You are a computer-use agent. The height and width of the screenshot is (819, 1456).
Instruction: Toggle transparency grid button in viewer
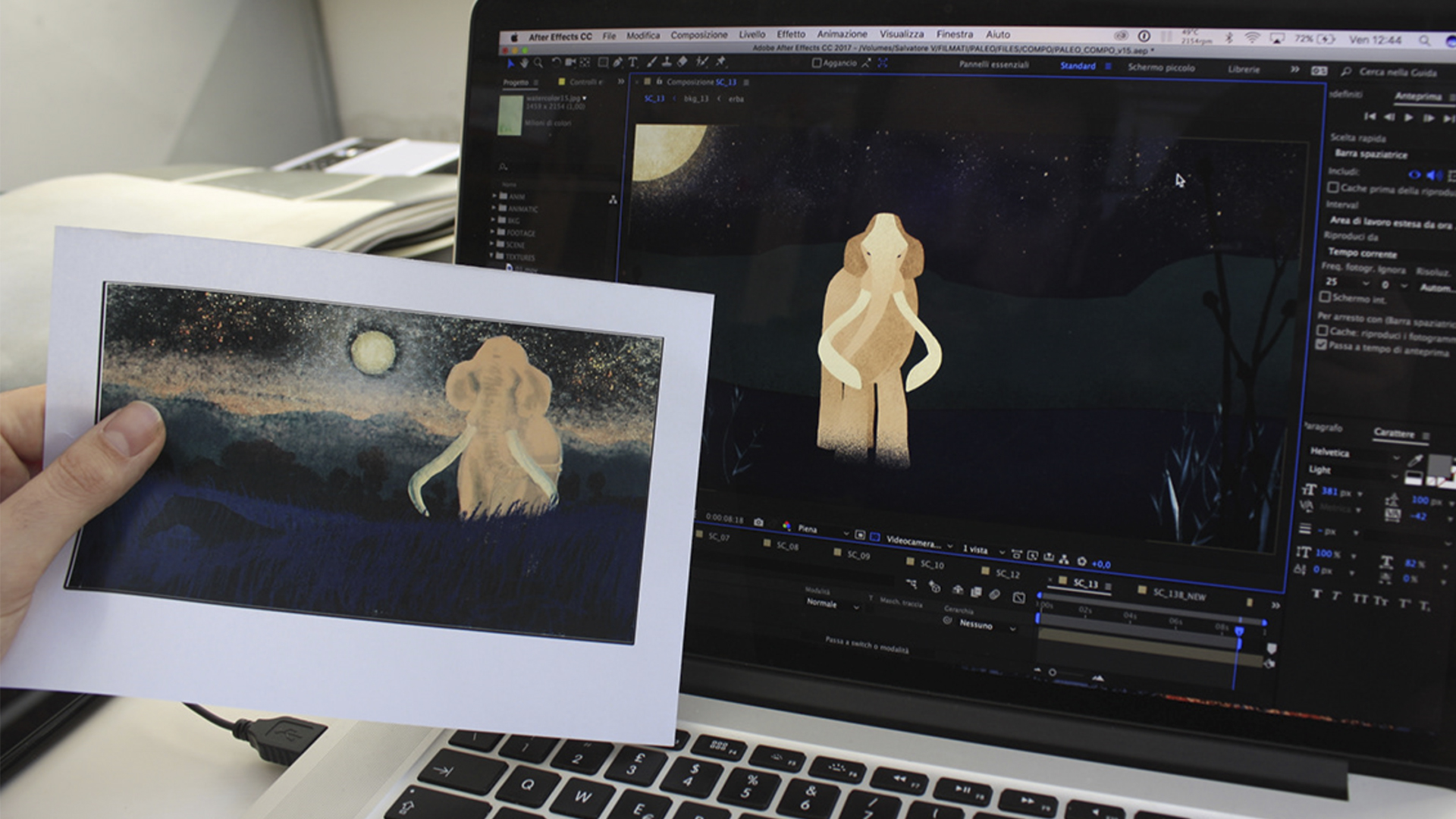(874, 537)
